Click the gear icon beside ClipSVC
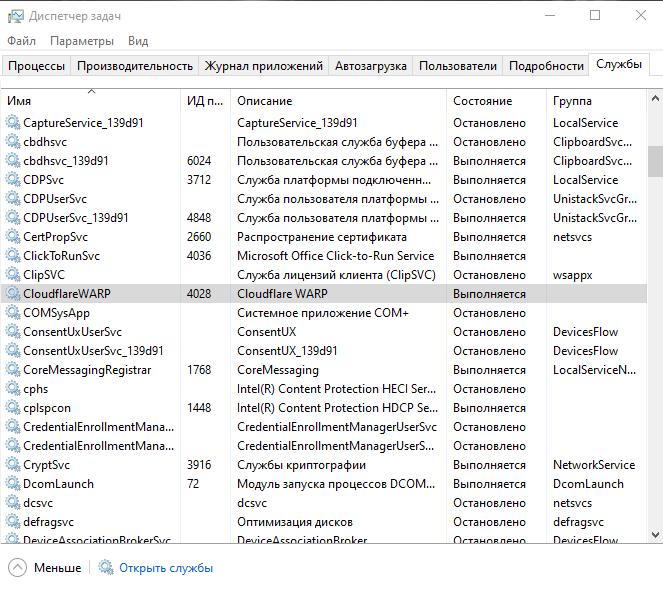This screenshot has width=663, height=592. click(x=13, y=275)
